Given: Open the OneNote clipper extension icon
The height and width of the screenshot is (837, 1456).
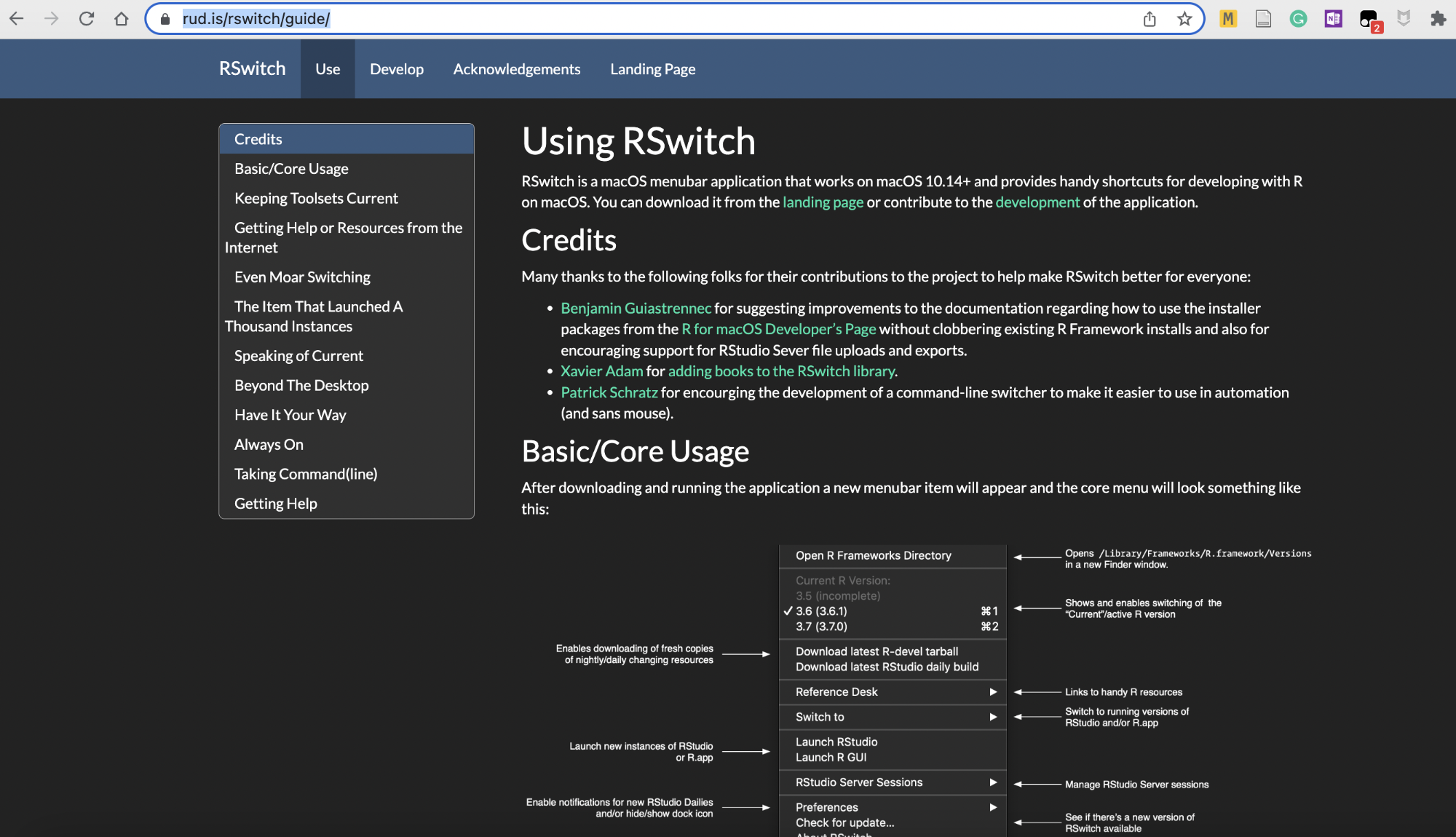Looking at the screenshot, I should (1333, 19).
